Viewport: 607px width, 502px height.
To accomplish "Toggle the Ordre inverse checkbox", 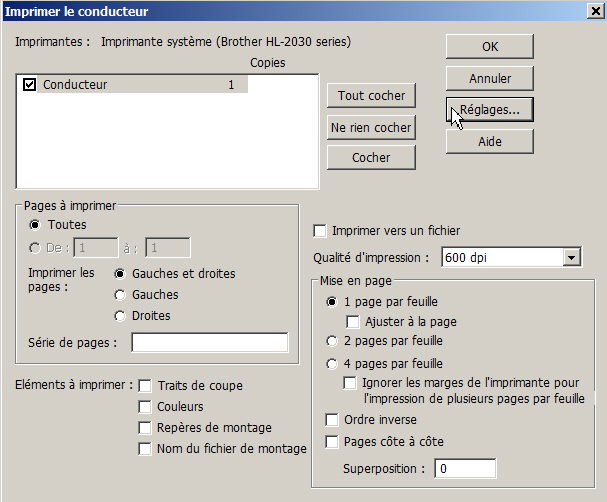I will pyautogui.click(x=333, y=420).
